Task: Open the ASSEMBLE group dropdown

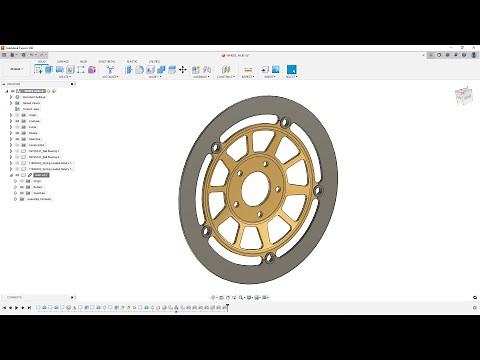Action: [201, 77]
